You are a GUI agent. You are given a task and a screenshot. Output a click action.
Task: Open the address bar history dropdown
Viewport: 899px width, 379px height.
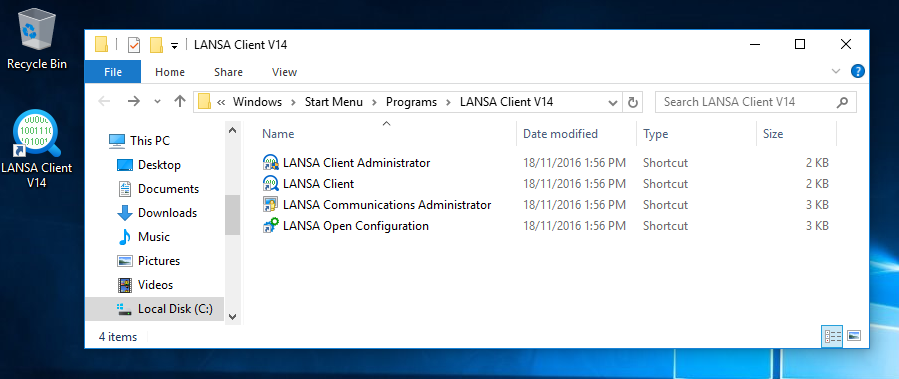point(612,103)
